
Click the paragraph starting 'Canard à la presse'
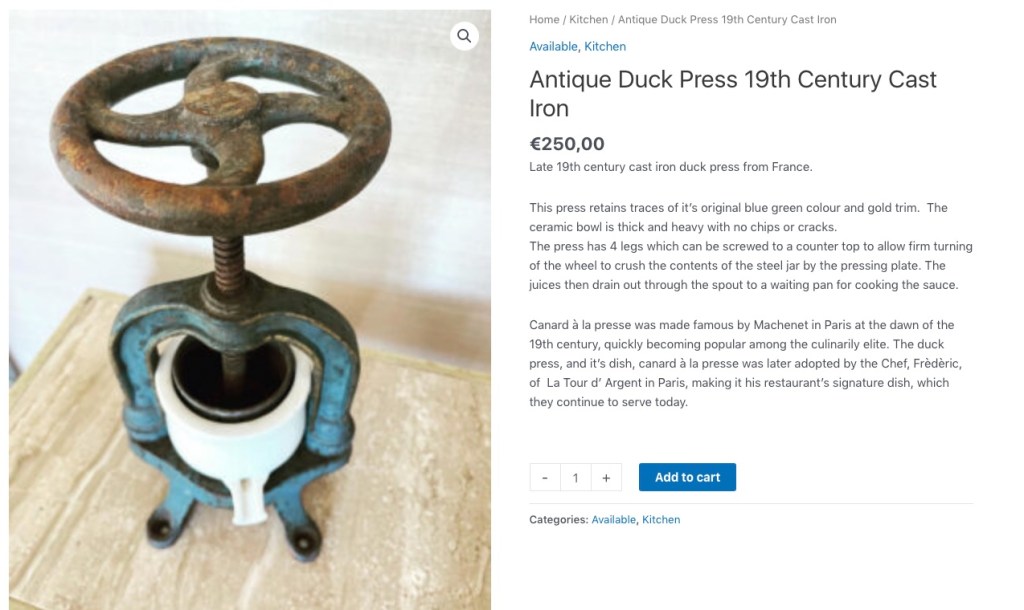point(745,363)
